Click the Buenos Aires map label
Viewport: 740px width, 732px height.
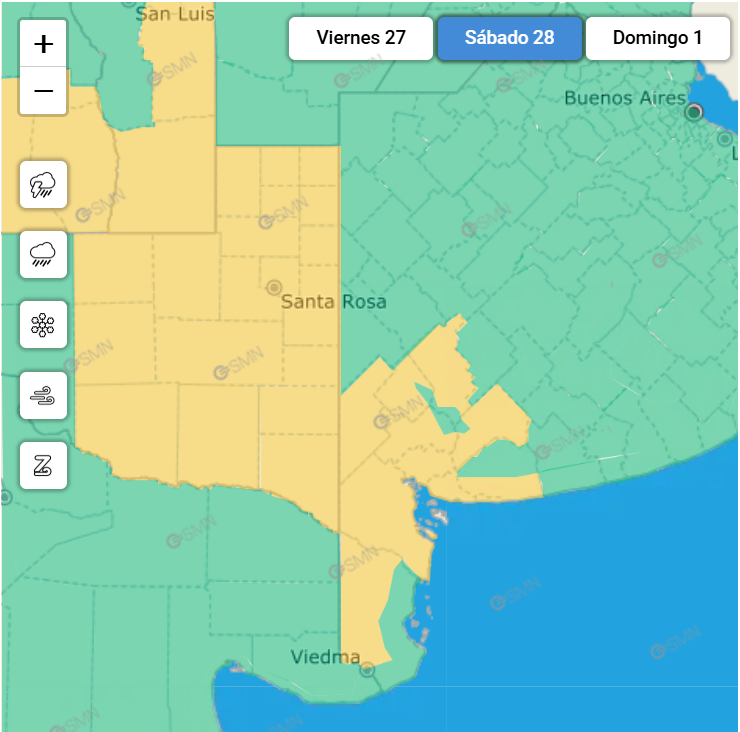625,98
